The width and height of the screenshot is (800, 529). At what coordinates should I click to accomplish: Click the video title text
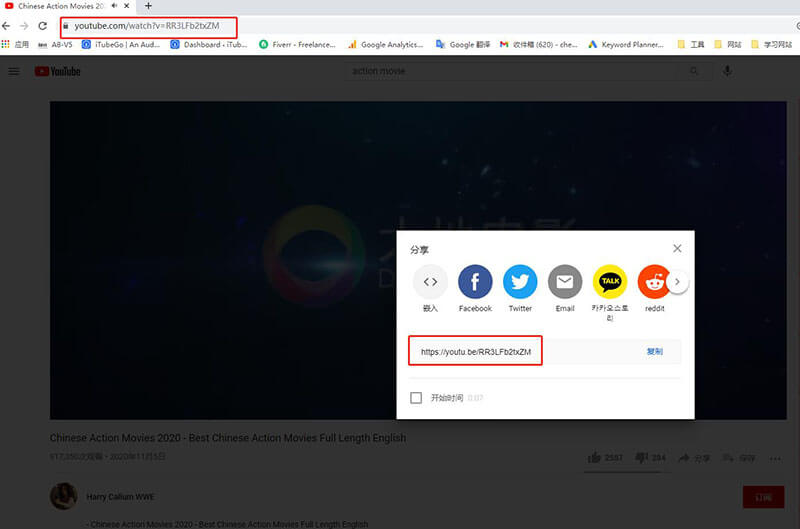click(228, 438)
